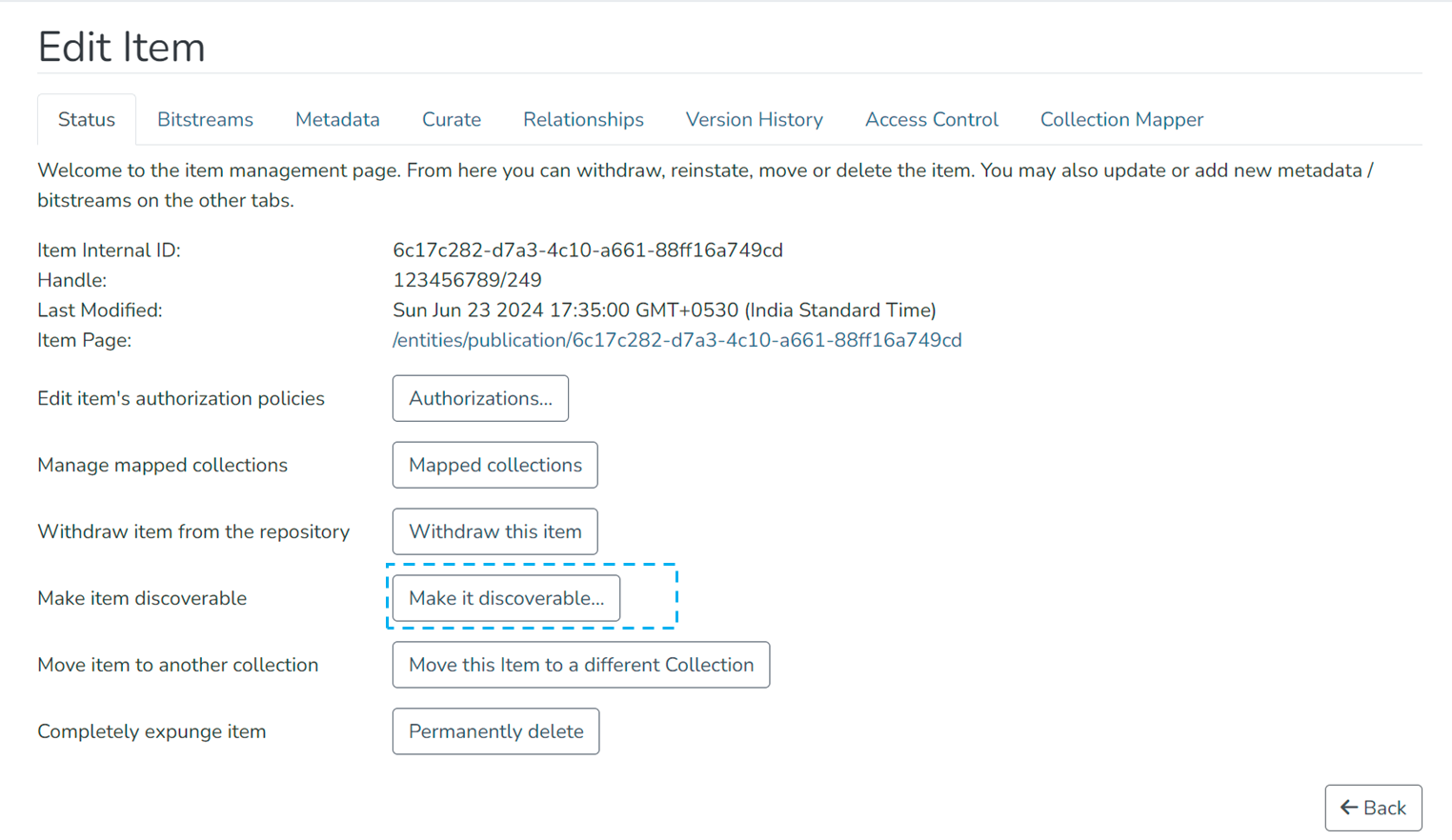Viewport: 1452px width, 840px height.
Task: Click the back arrow icon
Action: (1349, 808)
